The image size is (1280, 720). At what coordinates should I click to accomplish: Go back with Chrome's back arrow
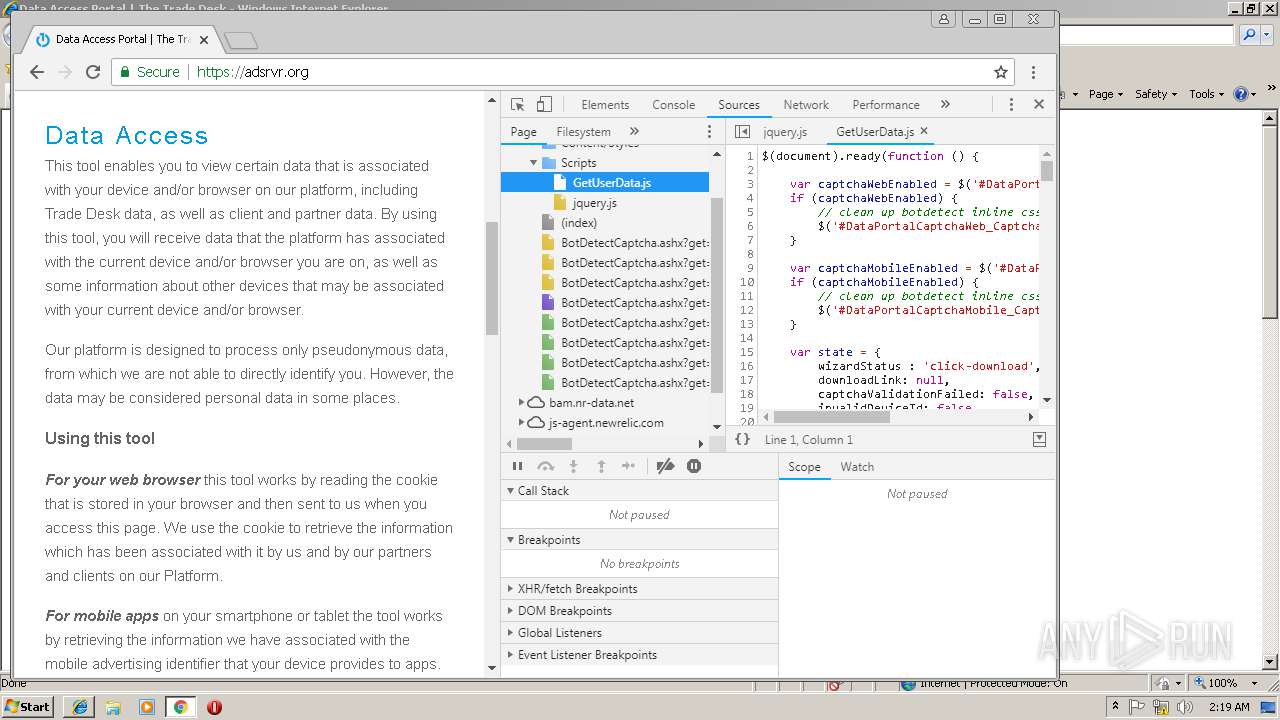(37, 72)
